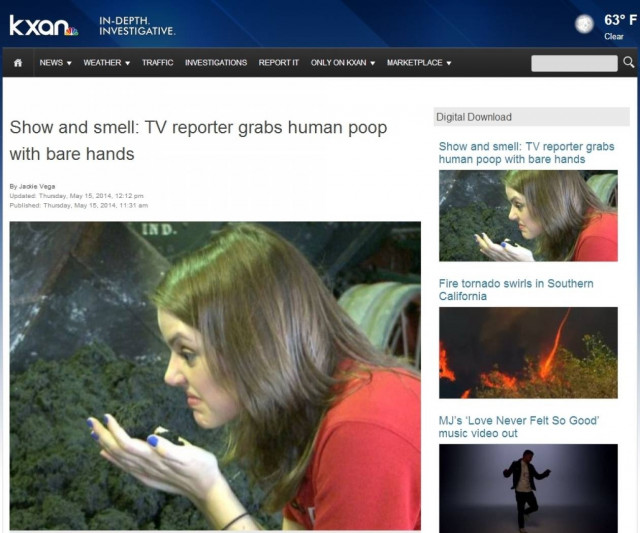Open the sidebar 'Show and smell' headline link
Image resolution: width=640 pixels, height=533 pixels.
[526, 153]
